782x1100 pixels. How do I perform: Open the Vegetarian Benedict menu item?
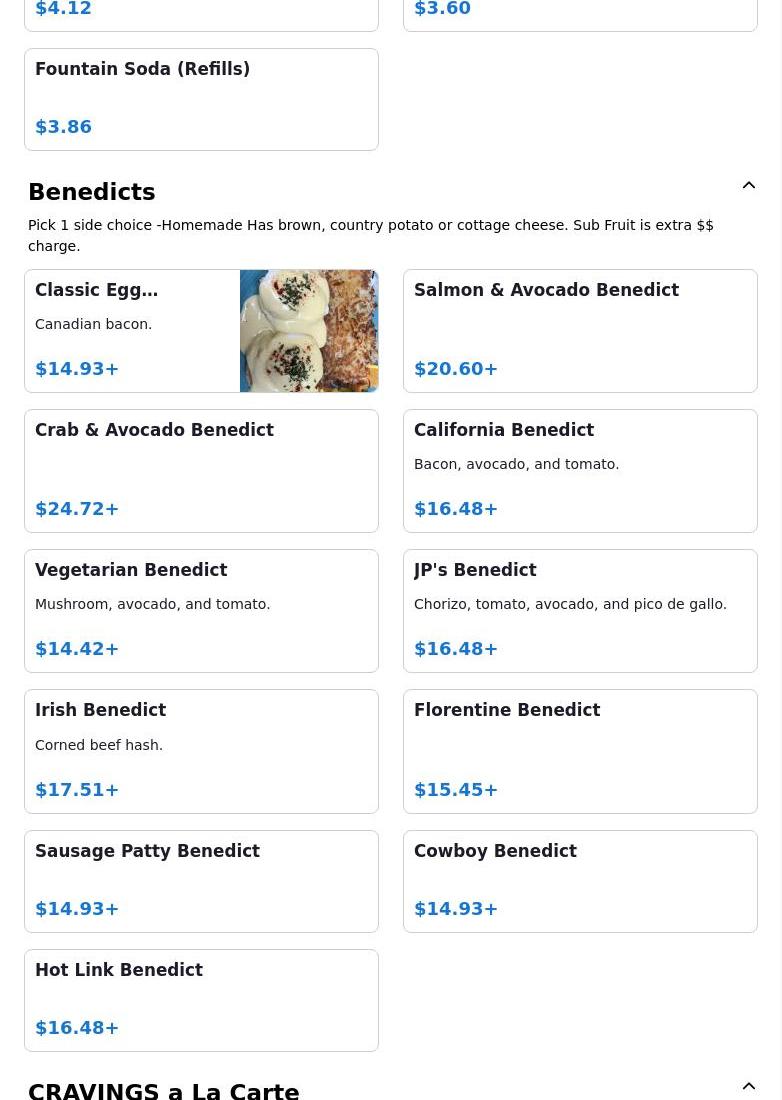point(201,610)
